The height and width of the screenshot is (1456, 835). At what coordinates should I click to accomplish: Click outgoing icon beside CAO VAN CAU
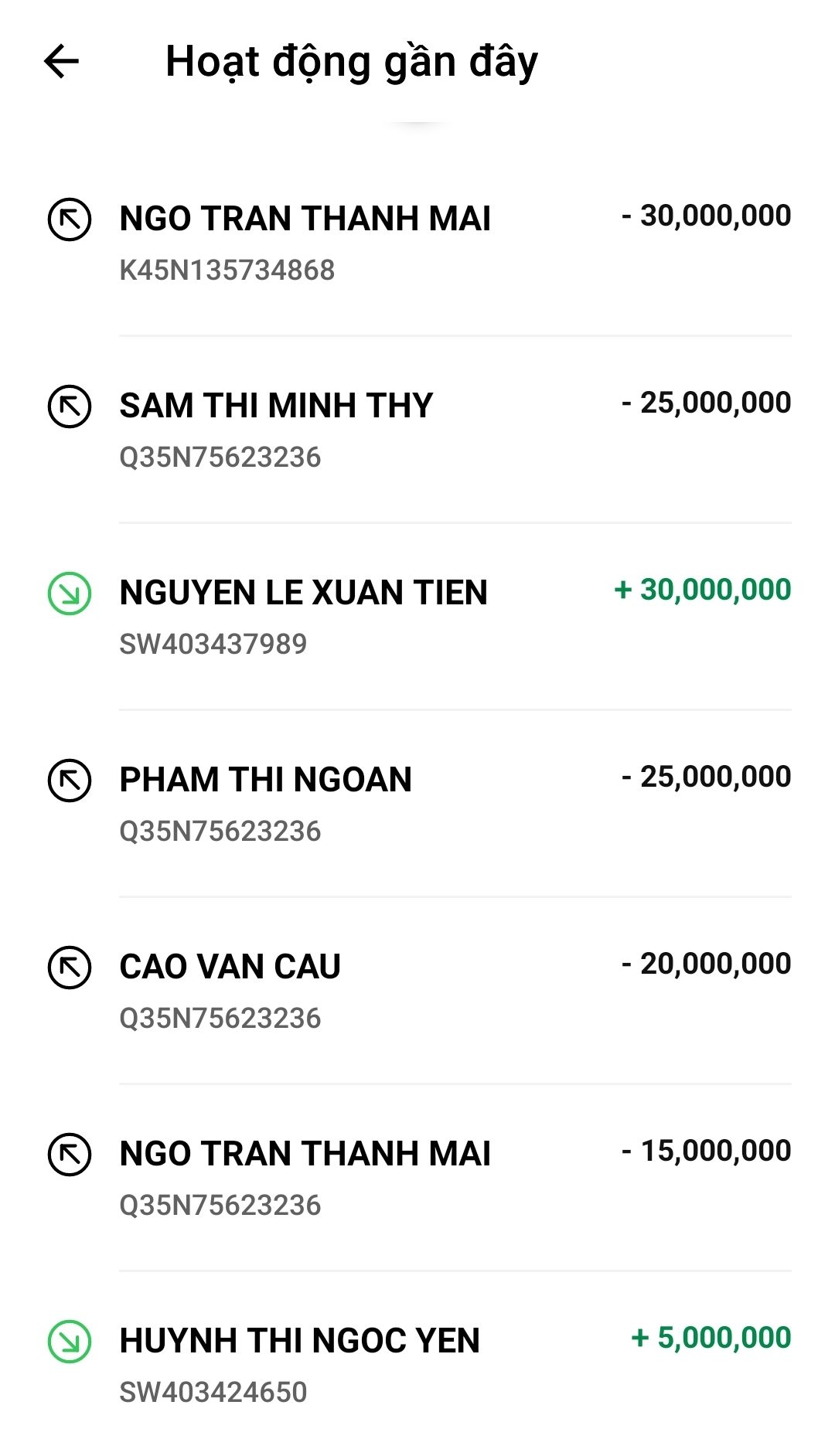(x=70, y=968)
